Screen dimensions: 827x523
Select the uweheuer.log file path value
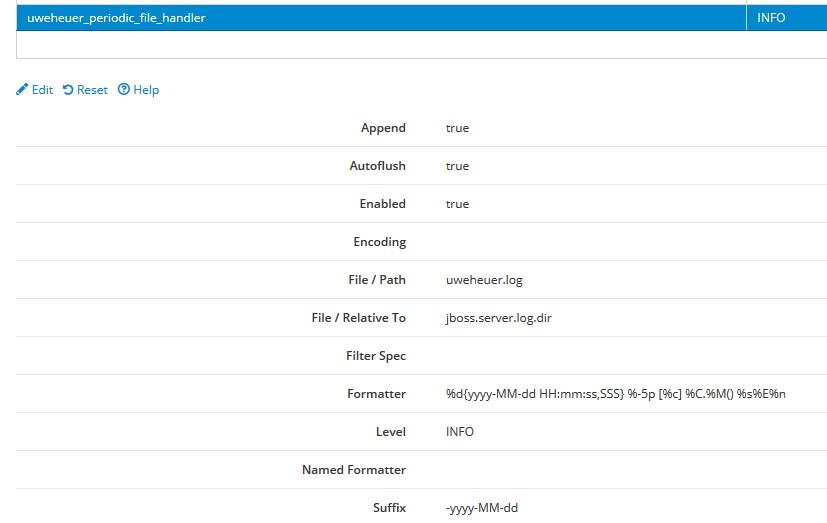(484, 280)
